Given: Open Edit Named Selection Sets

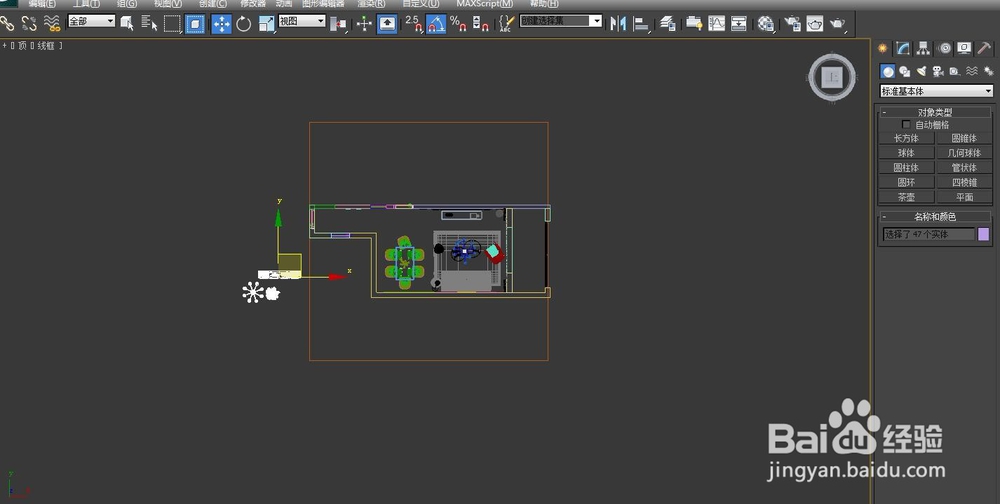Looking at the screenshot, I should tap(506, 24).
